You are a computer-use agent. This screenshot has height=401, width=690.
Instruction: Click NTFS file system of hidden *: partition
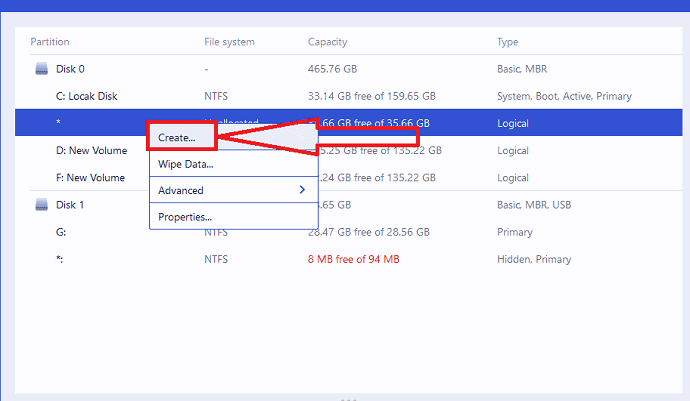coord(216,259)
